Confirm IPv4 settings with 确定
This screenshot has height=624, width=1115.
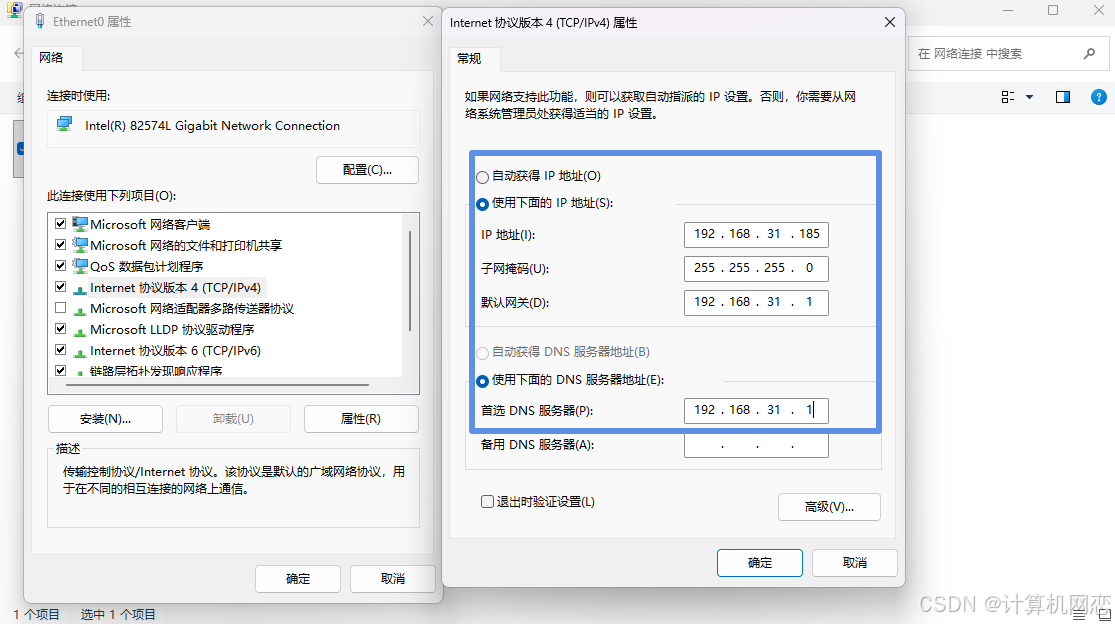pyautogui.click(x=759, y=563)
